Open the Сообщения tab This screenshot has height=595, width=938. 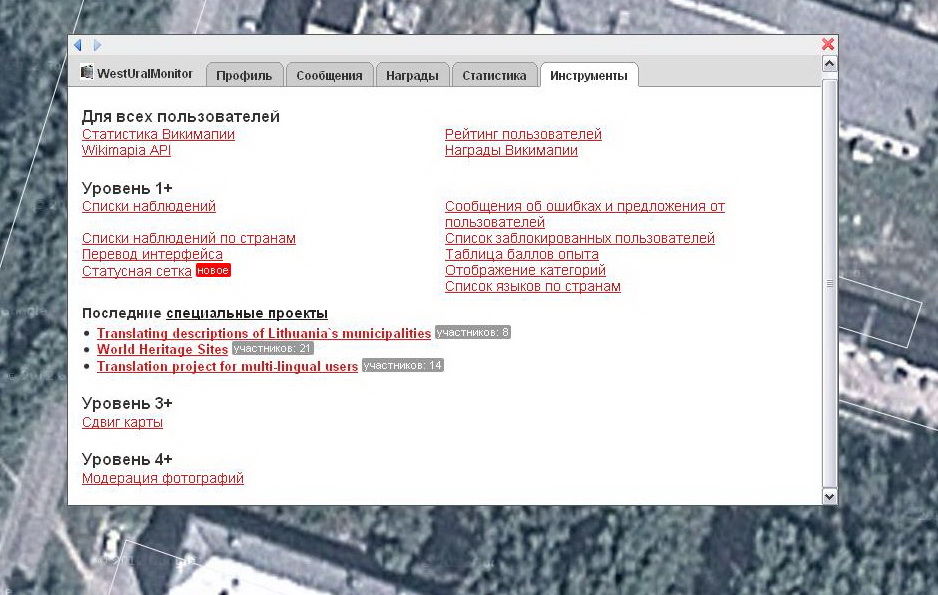(329, 76)
